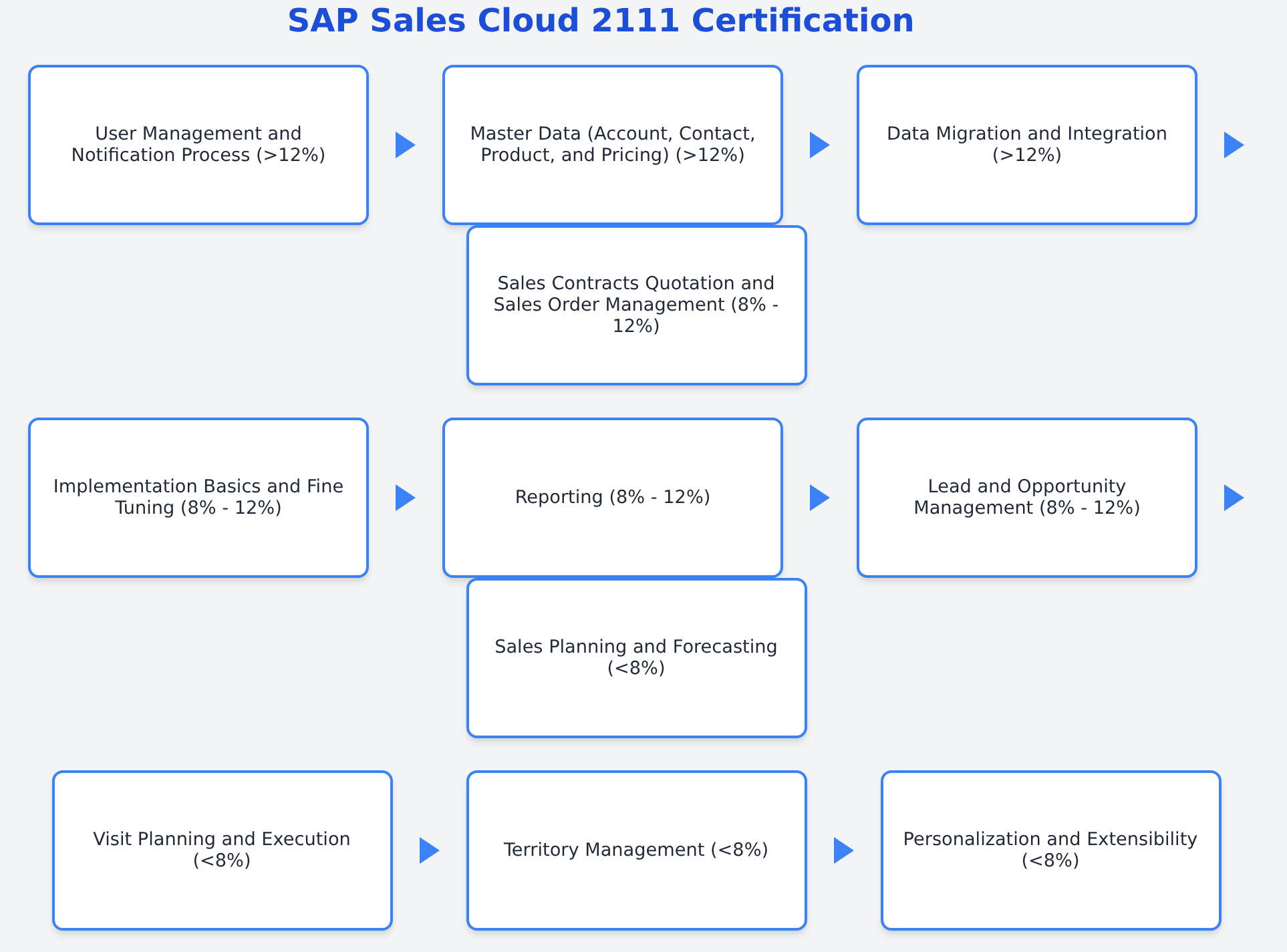
Task: Click the Territory Management (<8%) box
Action: coord(637,850)
